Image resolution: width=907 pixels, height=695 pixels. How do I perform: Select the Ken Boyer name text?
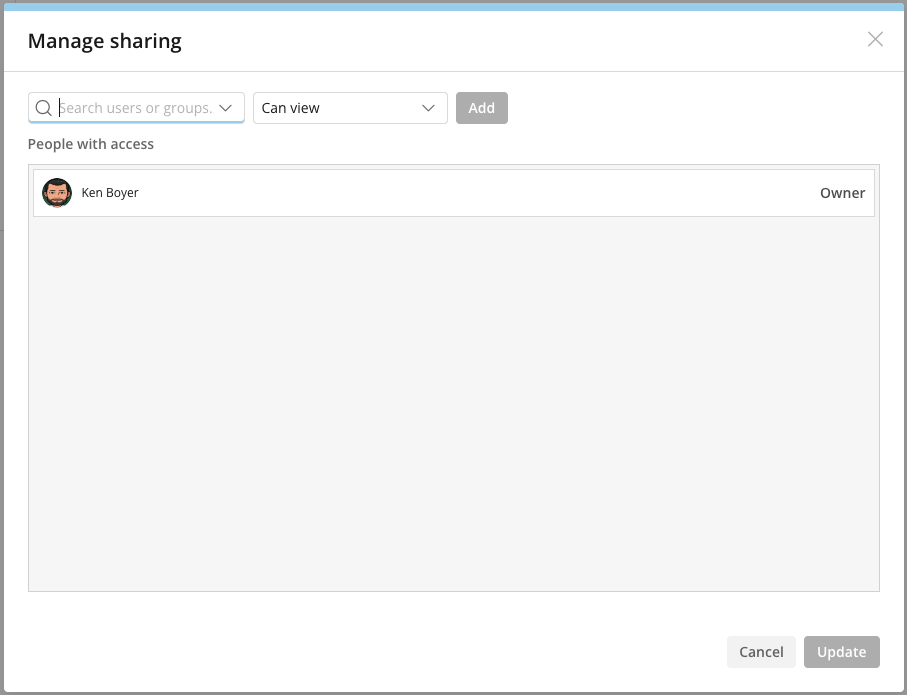coord(110,193)
